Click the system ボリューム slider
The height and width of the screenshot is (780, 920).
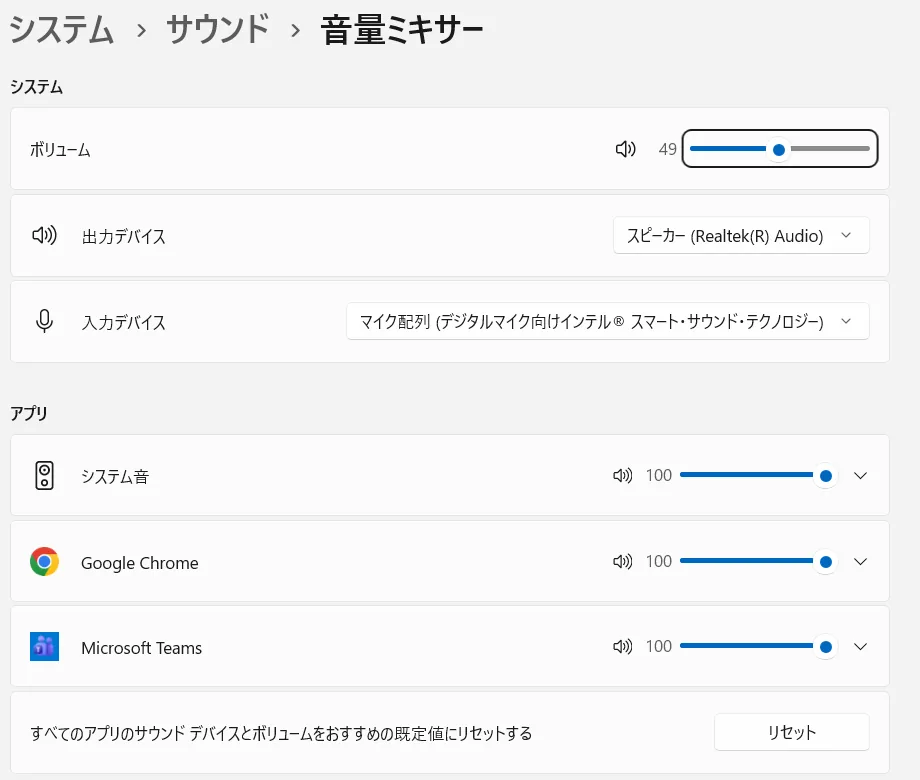(780, 149)
